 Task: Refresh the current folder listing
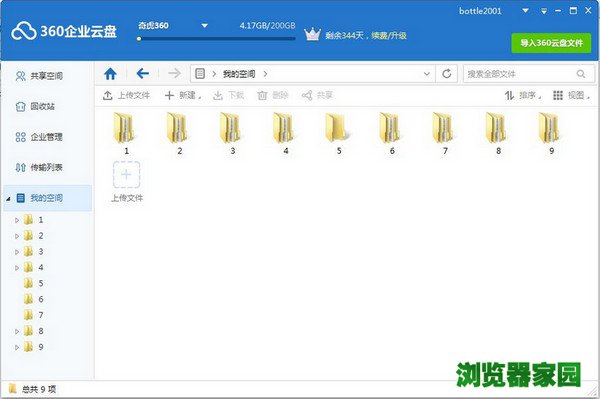click(447, 73)
